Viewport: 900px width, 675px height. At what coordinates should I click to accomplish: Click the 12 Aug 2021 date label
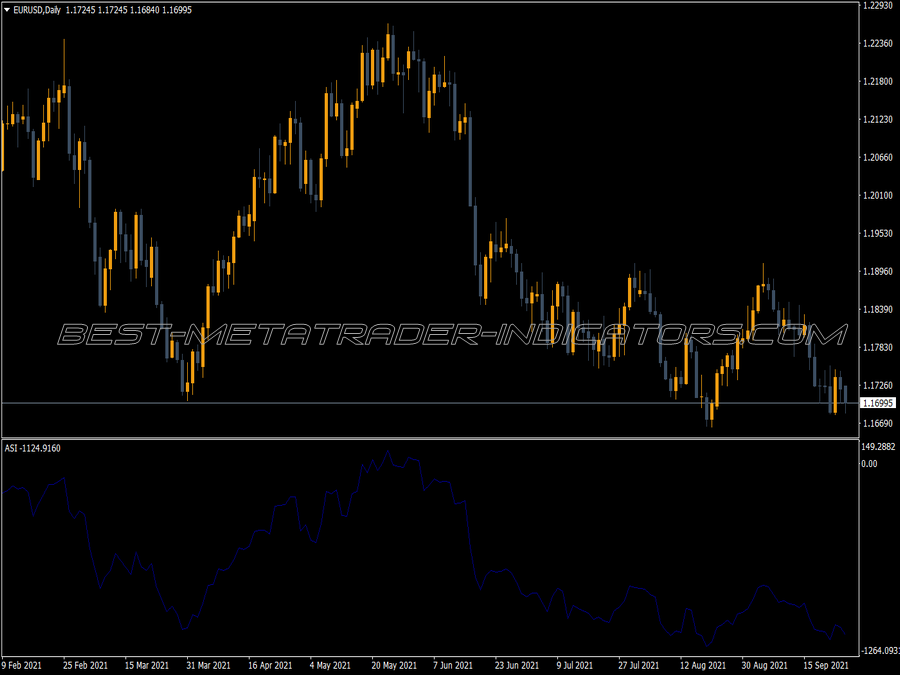point(703,666)
